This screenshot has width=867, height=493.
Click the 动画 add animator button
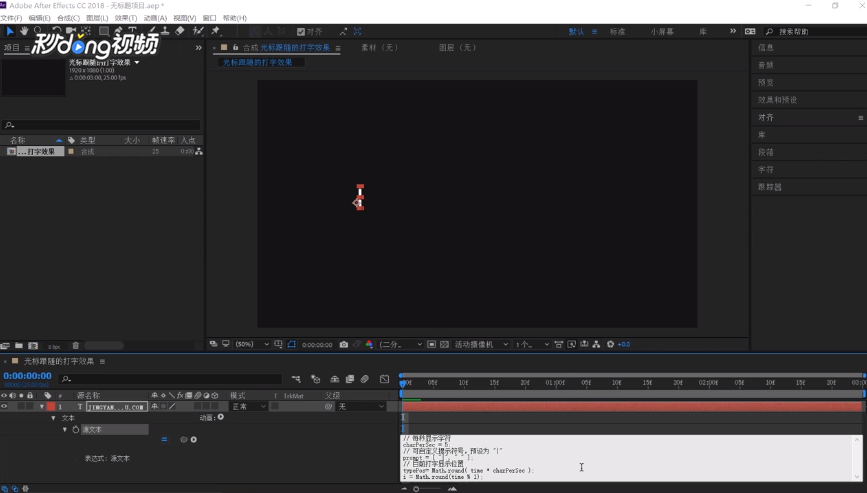tap(221, 417)
